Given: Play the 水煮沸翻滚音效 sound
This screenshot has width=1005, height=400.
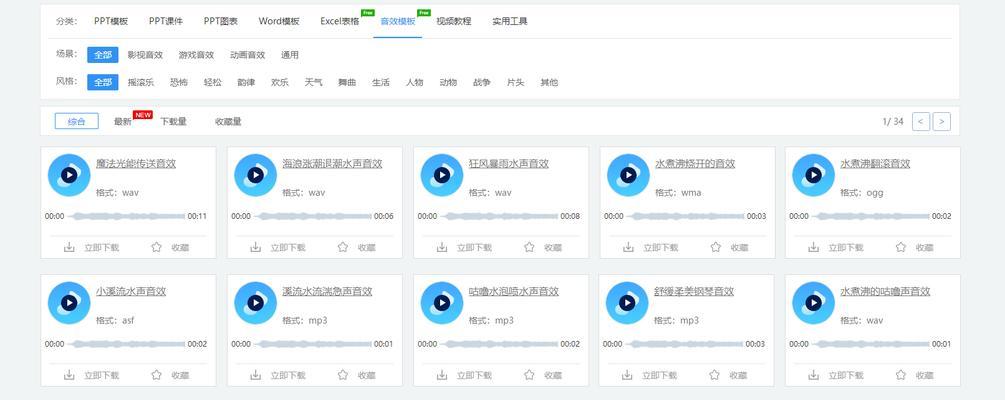Looking at the screenshot, I should tap(813, 175).
